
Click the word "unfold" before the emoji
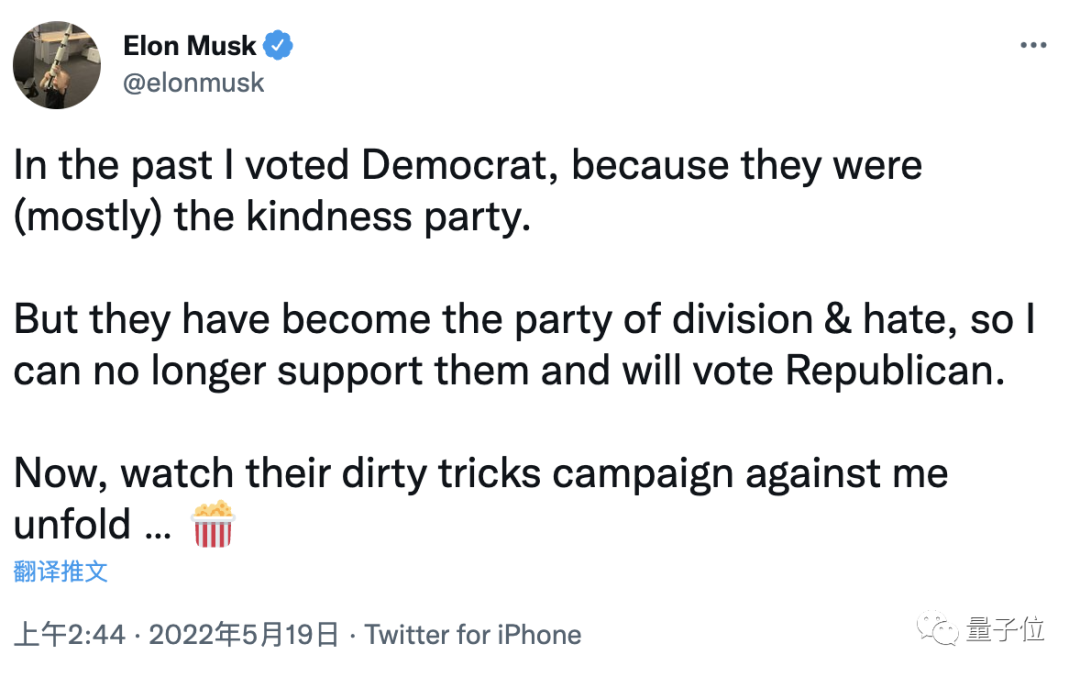(x=73, y=524)
